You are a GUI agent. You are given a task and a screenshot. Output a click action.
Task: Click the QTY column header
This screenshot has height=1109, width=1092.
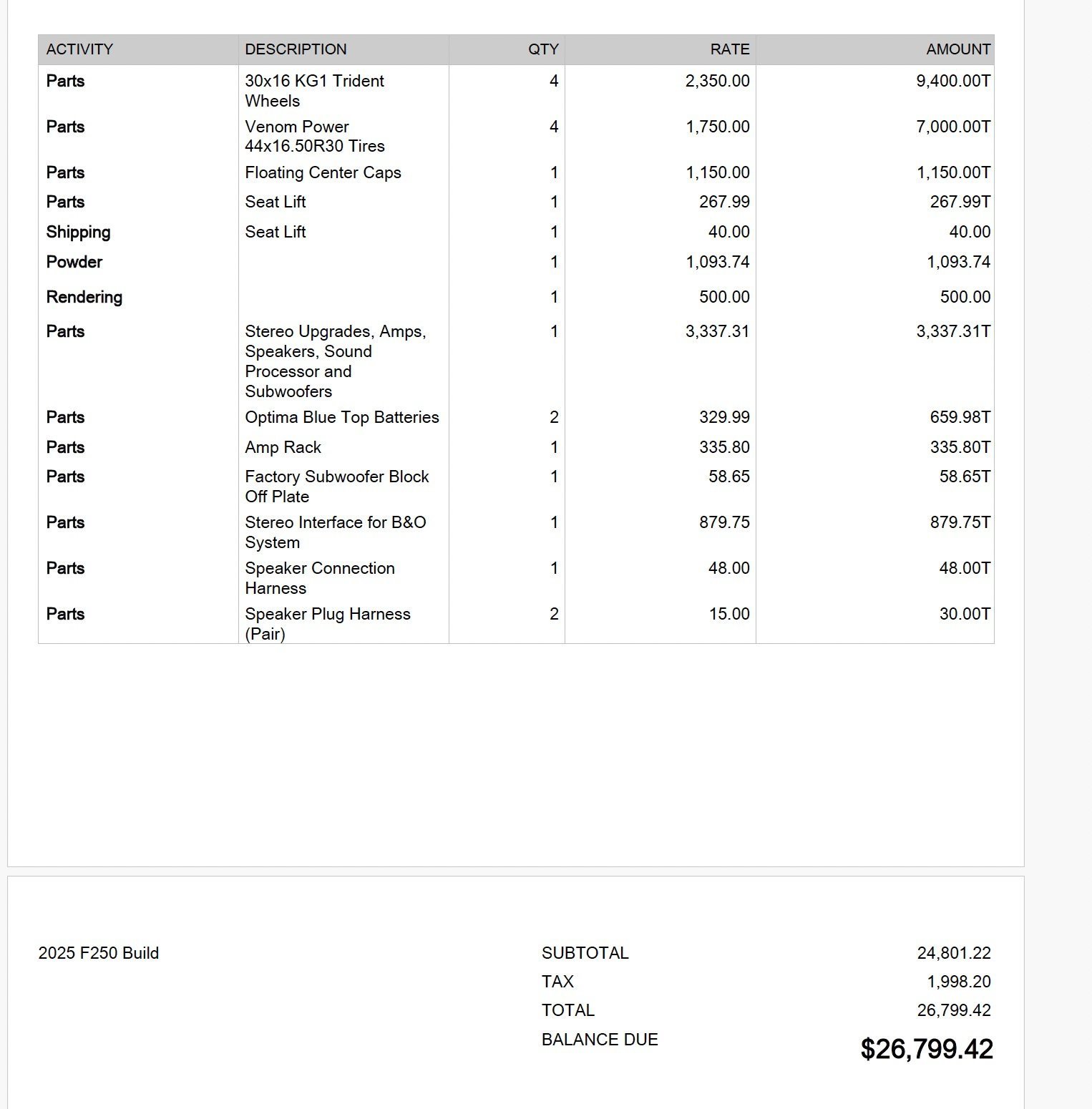(543, 49)
